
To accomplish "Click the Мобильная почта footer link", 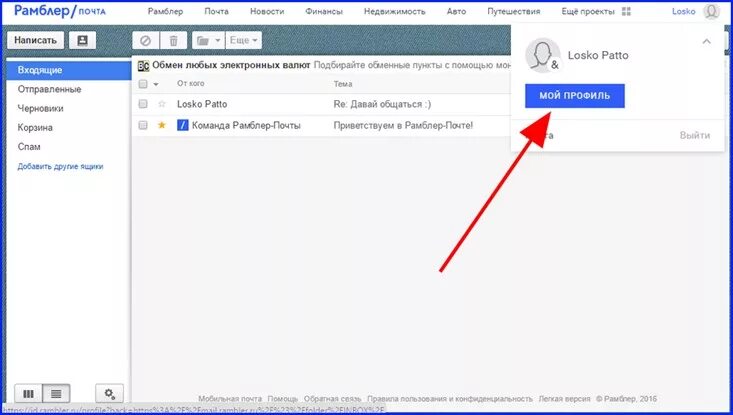I will pos(230,399).
